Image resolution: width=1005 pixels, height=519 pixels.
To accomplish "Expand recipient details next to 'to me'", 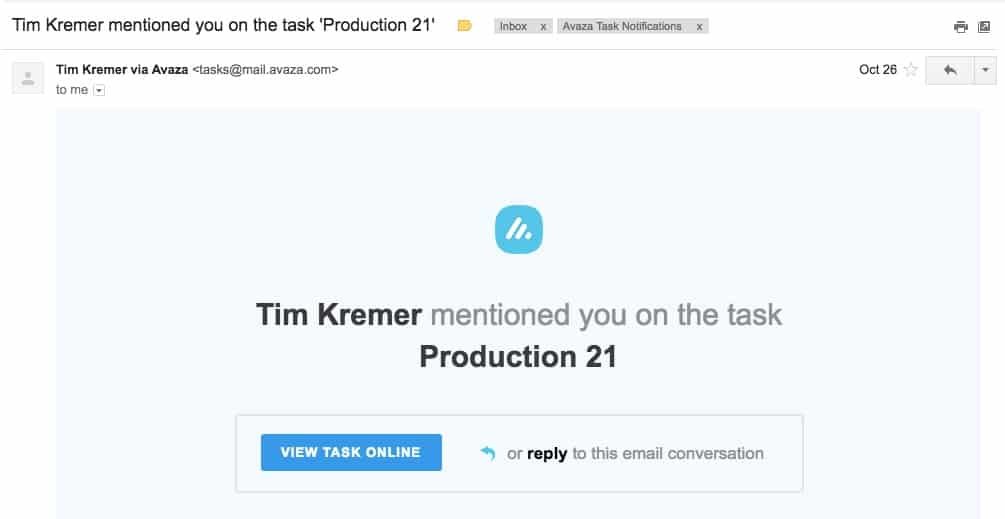I will (x=98, y=90).
